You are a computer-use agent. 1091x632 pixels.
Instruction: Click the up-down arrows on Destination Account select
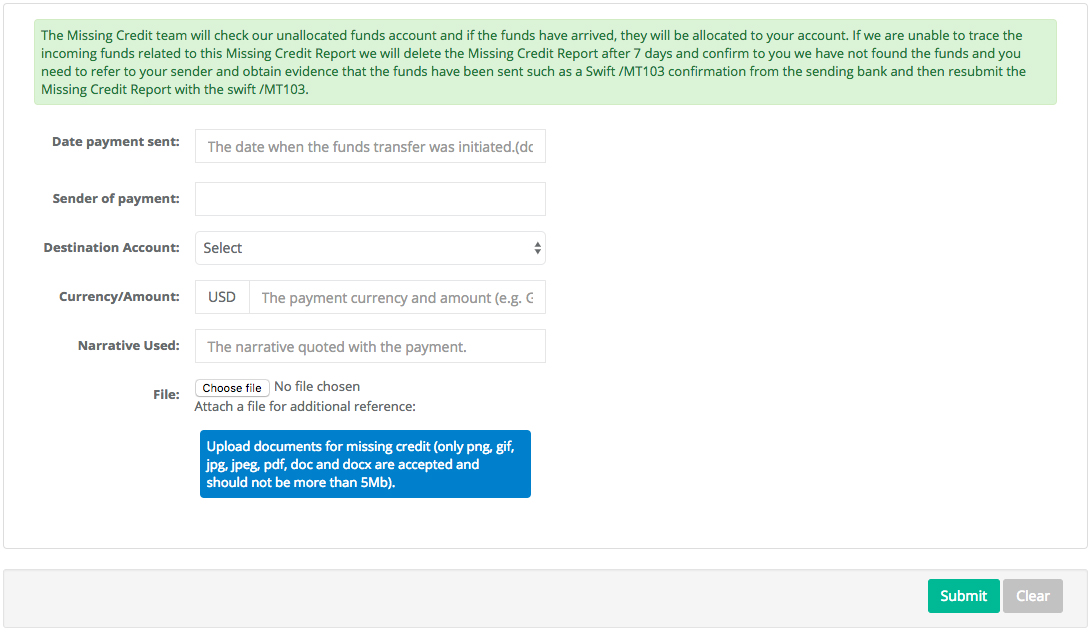537,248
